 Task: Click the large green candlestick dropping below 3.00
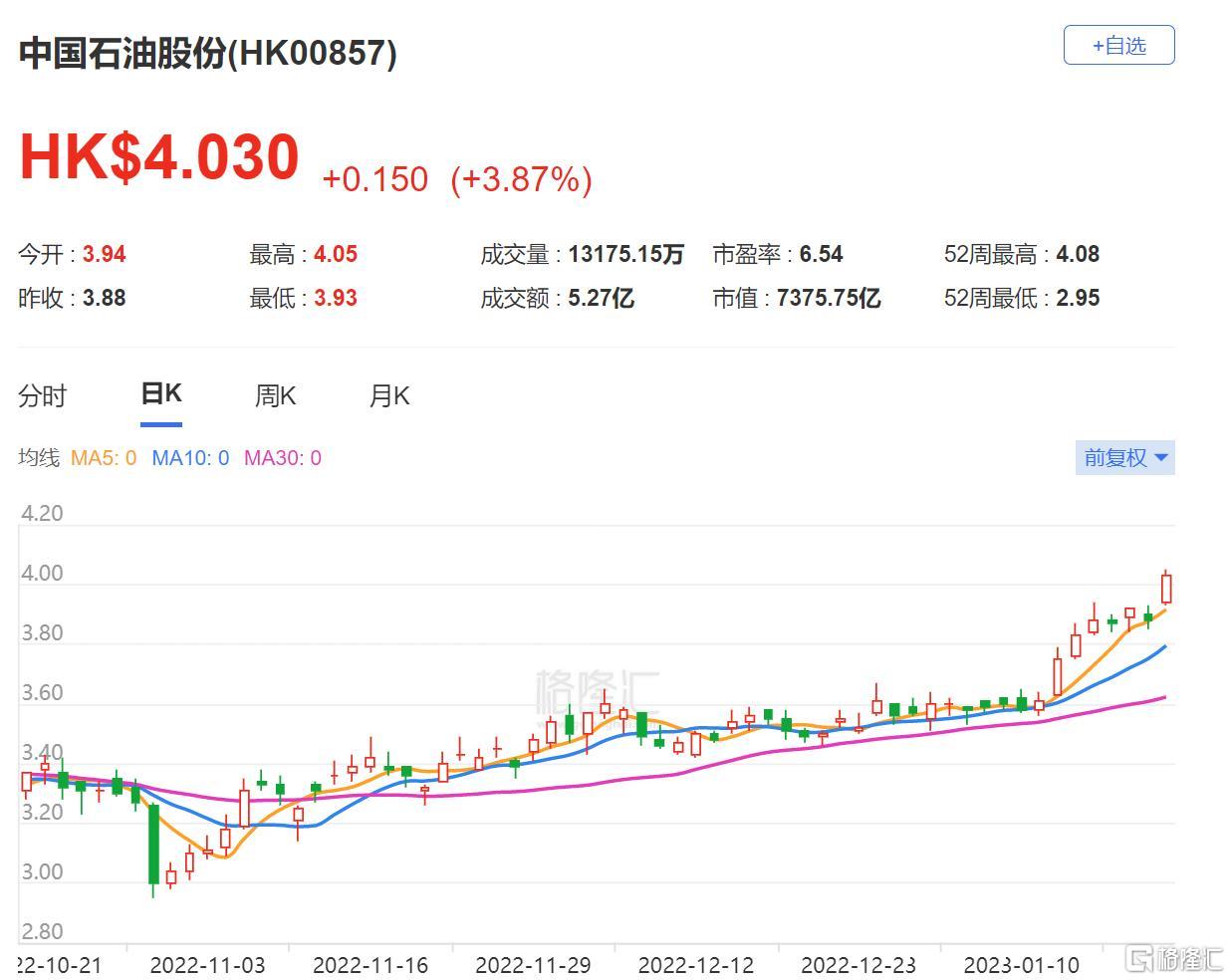click(x=153, y=845)
